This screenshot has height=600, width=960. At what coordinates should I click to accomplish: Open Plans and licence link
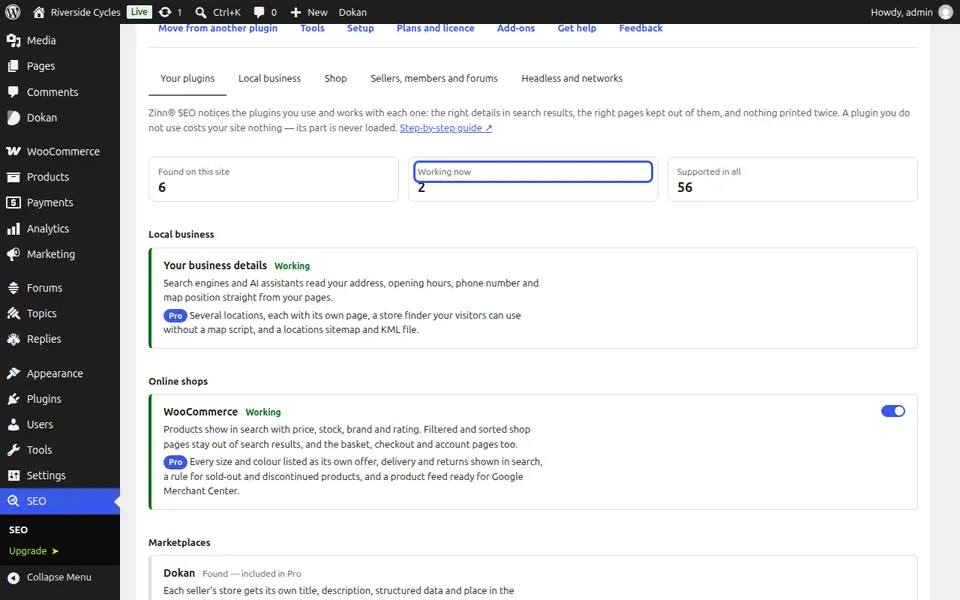point(435,28)
